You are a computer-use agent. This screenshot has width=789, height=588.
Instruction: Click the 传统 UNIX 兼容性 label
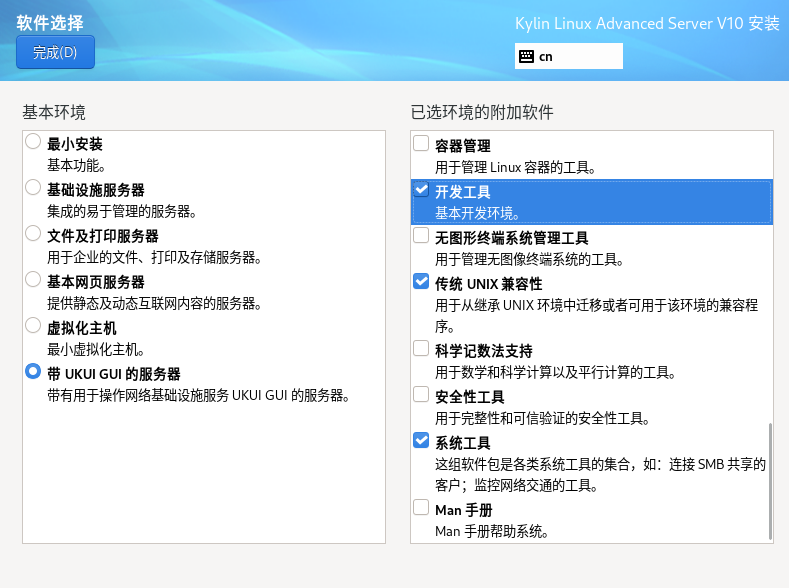tap(489, 284)
